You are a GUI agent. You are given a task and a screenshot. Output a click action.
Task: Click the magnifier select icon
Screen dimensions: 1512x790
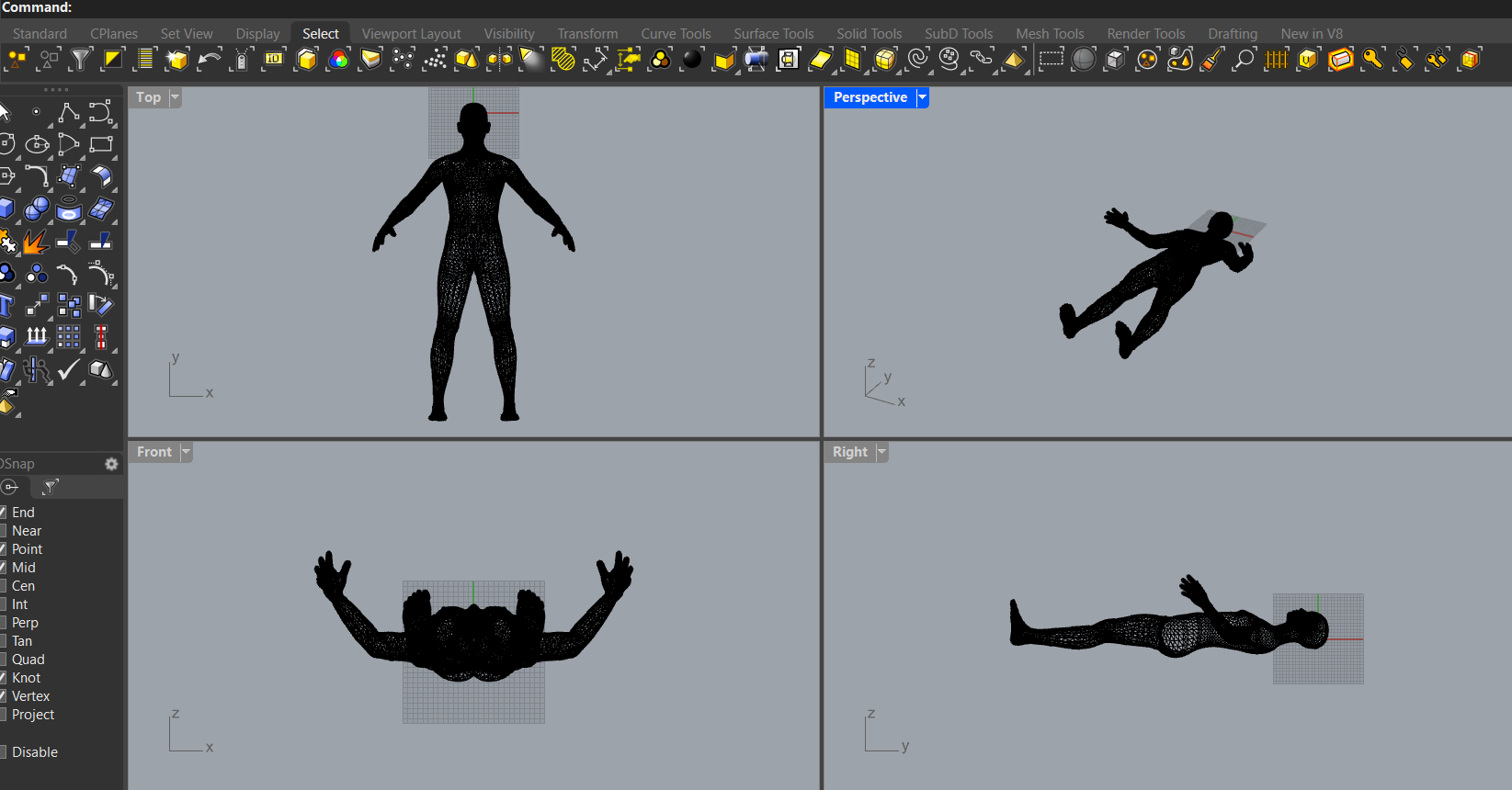(1244, 60)
